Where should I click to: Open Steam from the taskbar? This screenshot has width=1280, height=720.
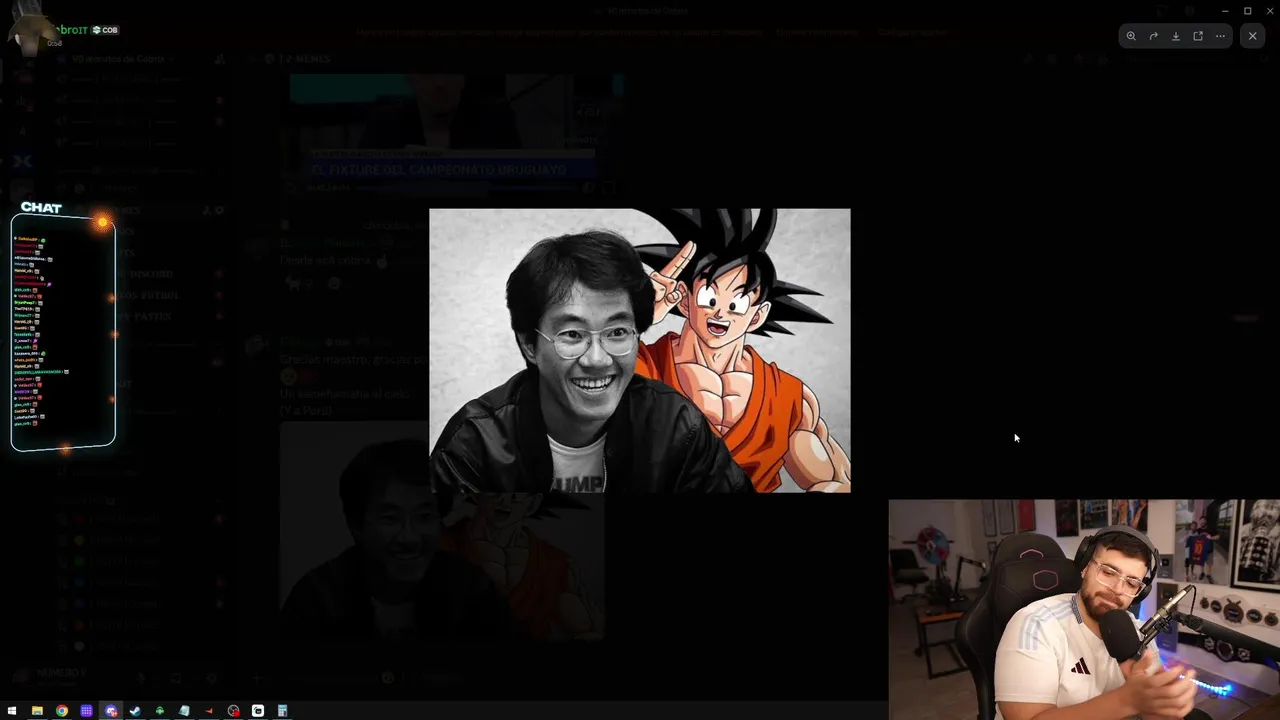[135, 711]
